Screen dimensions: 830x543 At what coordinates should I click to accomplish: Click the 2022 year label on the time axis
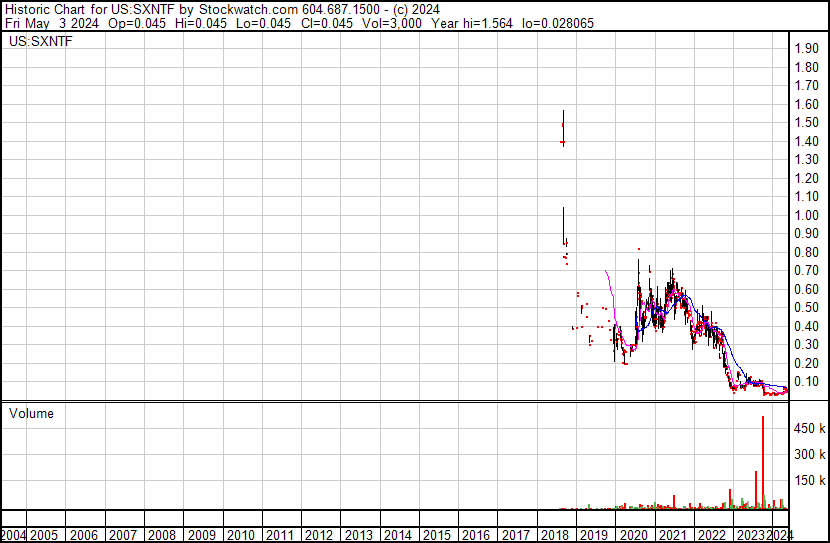[712, 536]
